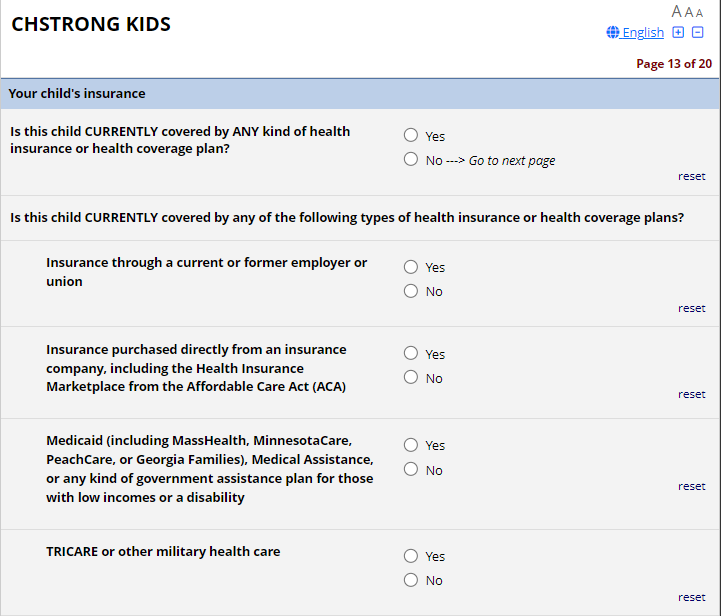Select No, go to next page option
The width and height of the screenshot is (721, 616).
[x=411, y=160]
